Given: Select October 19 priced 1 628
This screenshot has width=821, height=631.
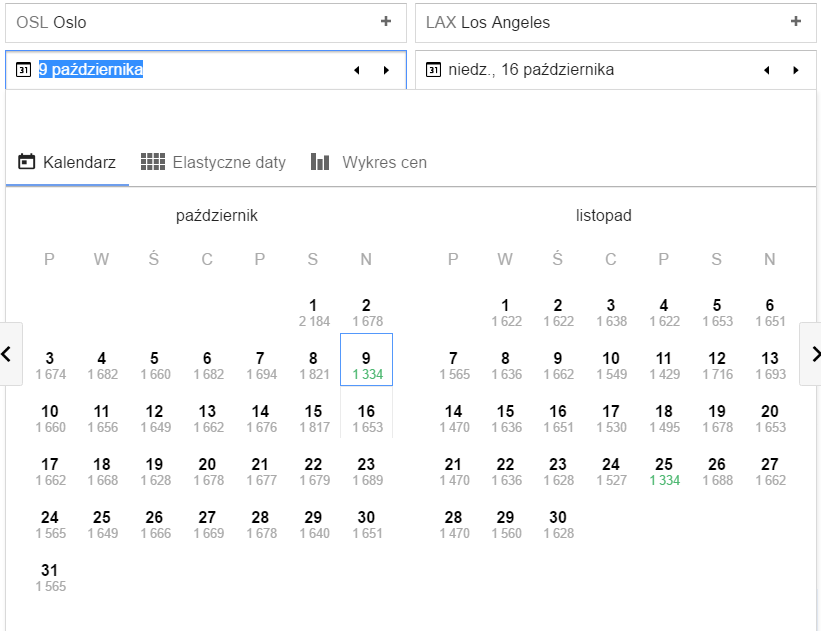Looking at the screenshot, I should coord(155,471).
